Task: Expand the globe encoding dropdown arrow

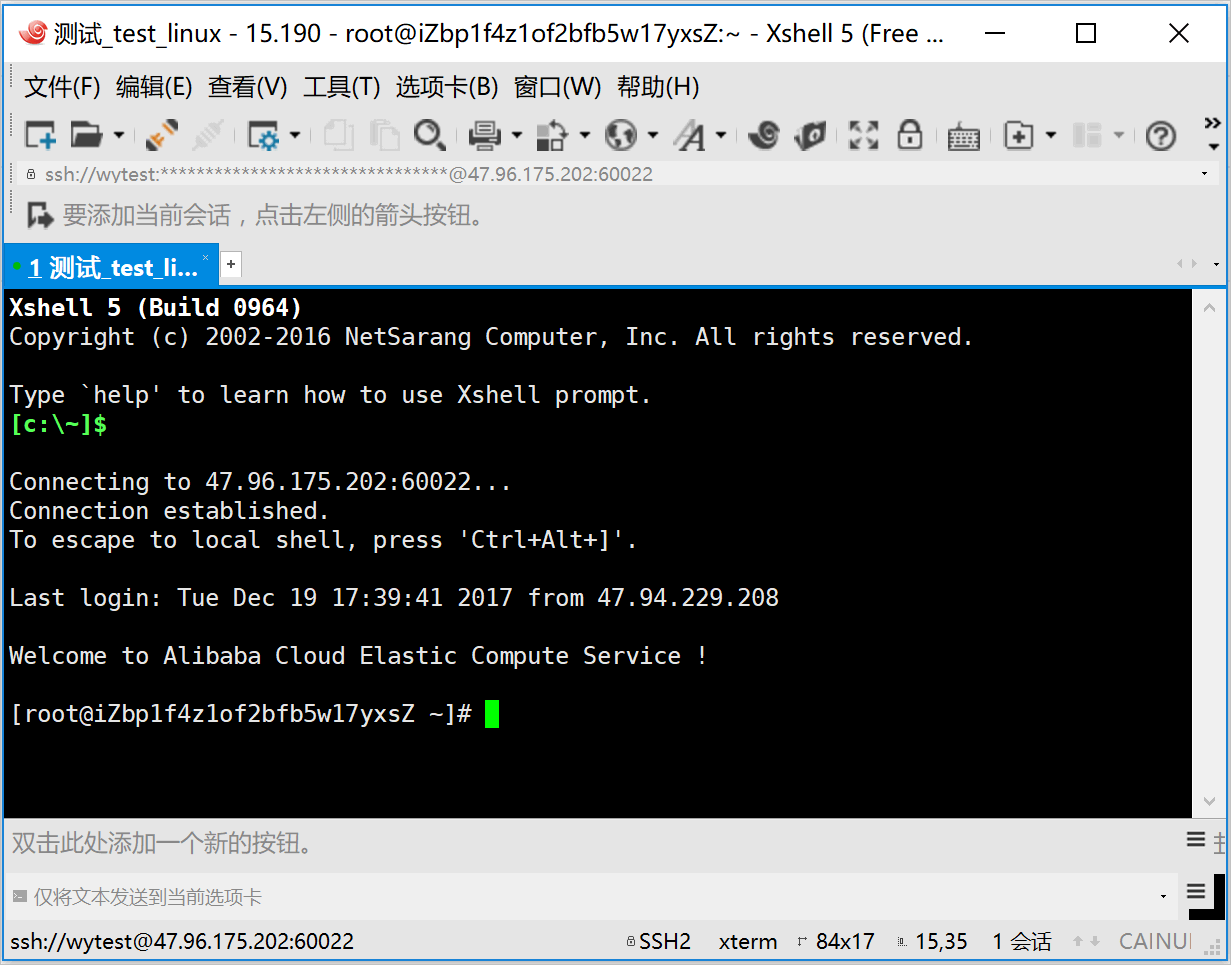Action: (653, 135)
